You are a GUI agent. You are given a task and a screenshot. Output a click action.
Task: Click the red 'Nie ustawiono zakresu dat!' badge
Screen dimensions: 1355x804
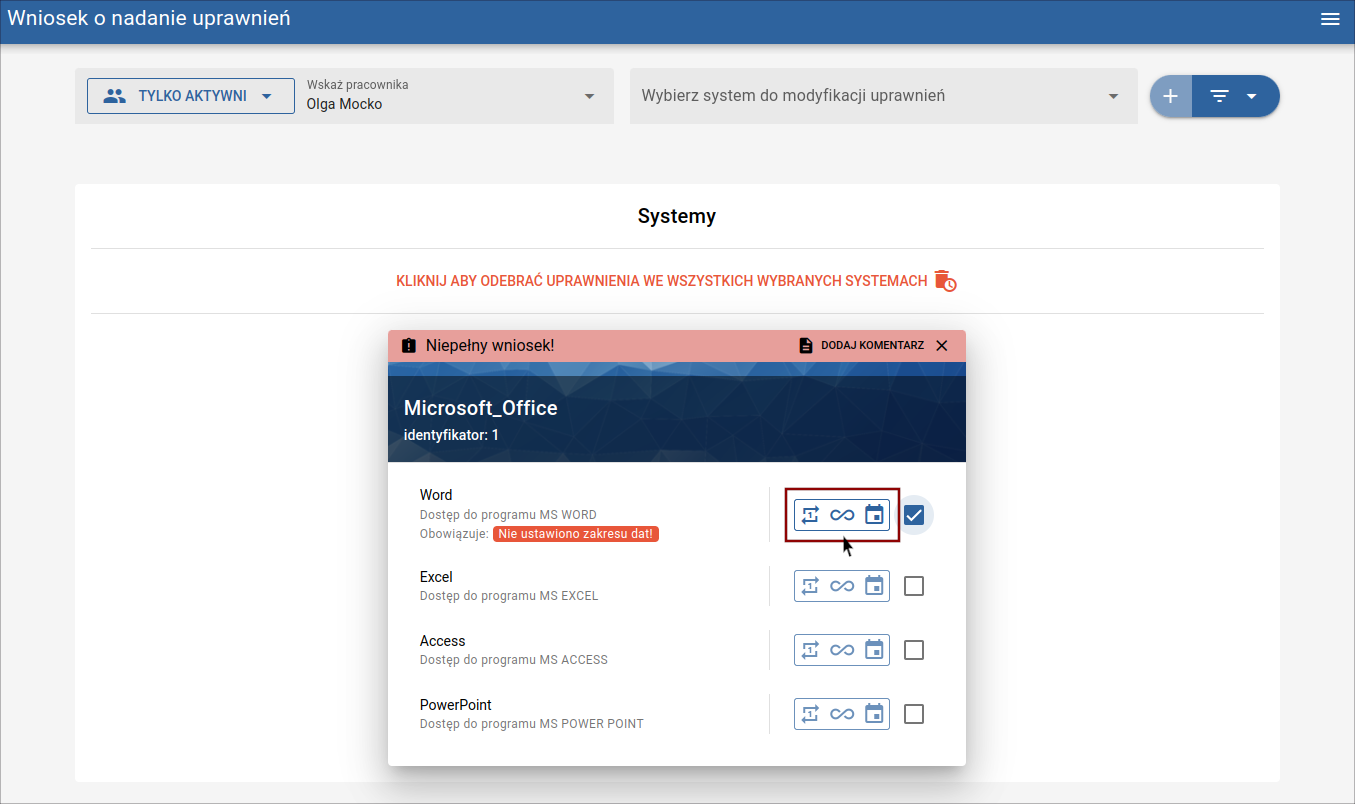click(x=576, y=534)
